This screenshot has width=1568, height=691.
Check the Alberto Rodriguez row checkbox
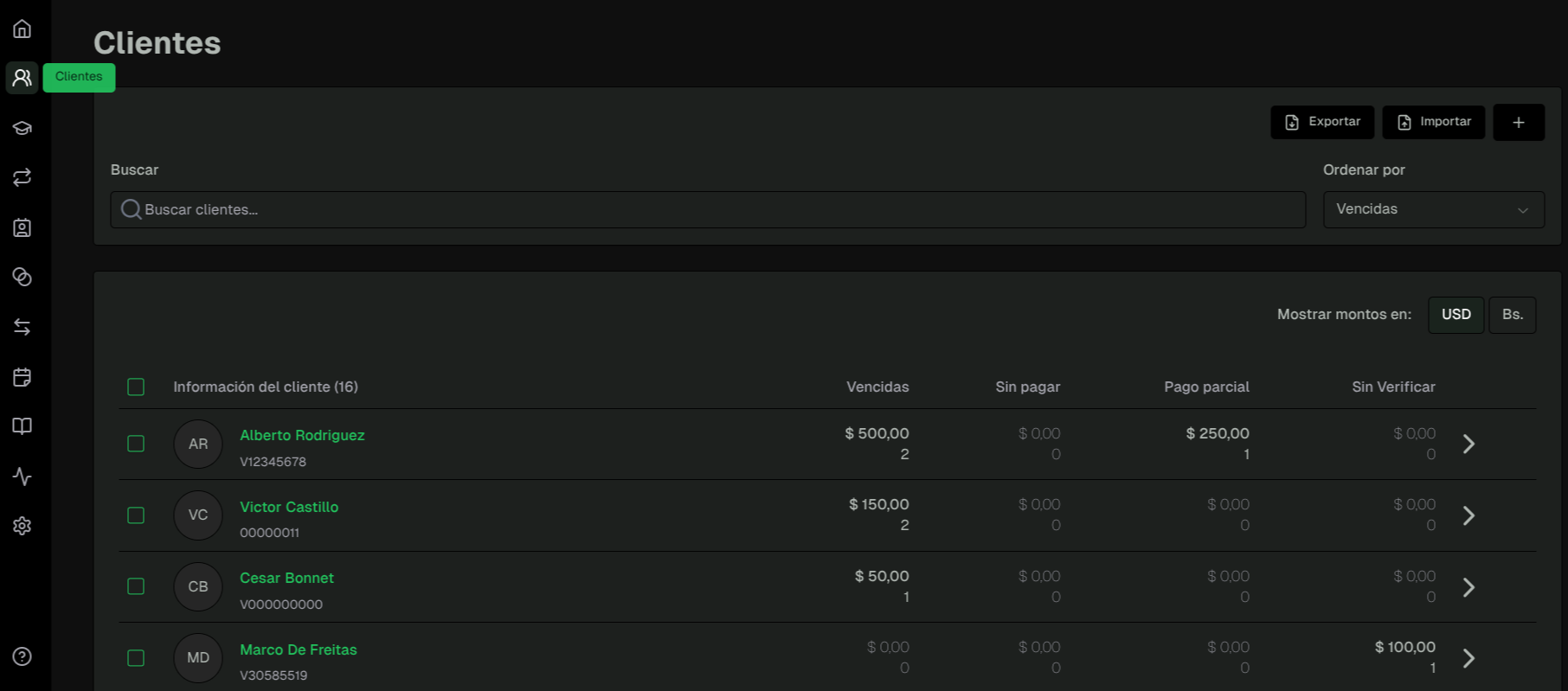[136, 444]
